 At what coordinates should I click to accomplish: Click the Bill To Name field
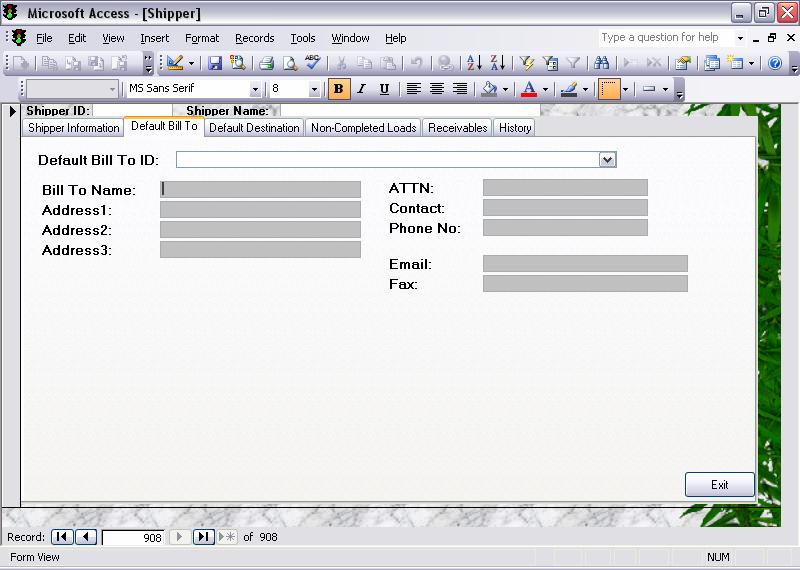260,189
